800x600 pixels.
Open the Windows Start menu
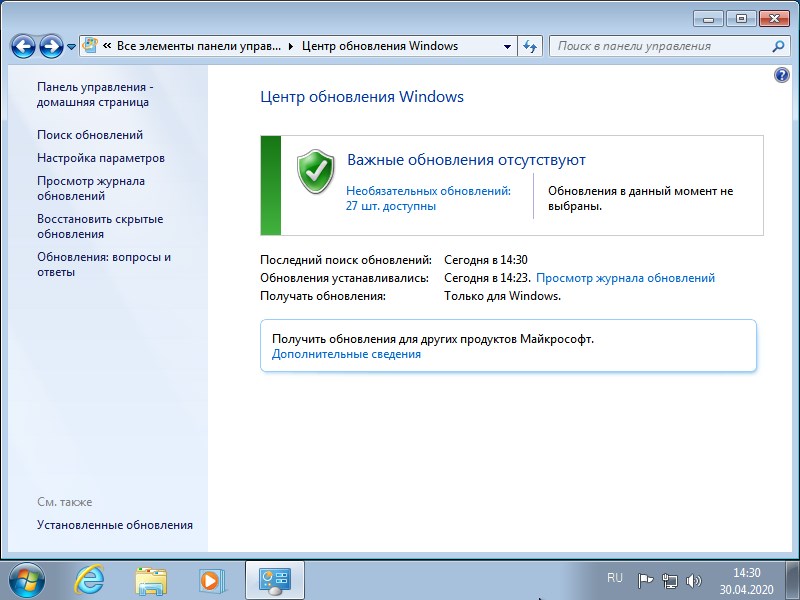click(26, 581)
